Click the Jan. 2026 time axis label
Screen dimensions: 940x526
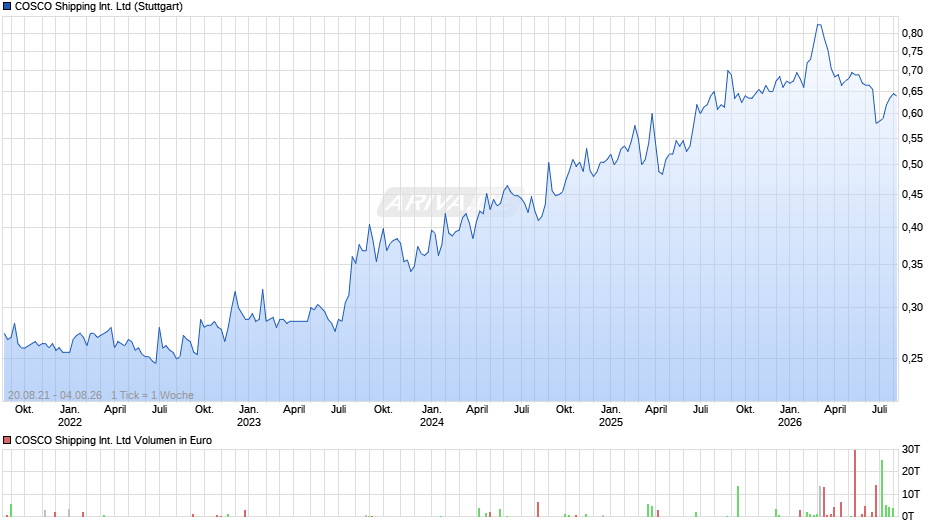pyautogui.click(x=790, y=416)
